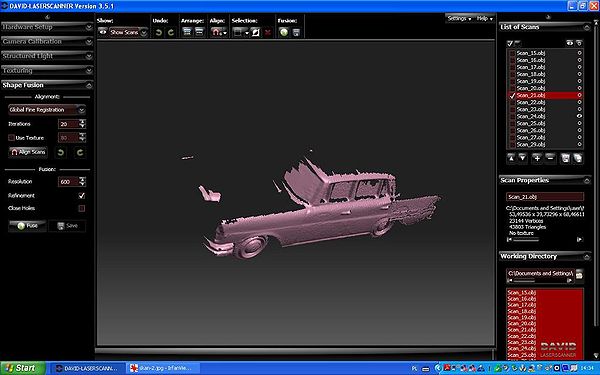Click the browse folder icon for the Working Directory
Image resolution: width=600 pixels, height=375 pixels.
pos(579,274)
